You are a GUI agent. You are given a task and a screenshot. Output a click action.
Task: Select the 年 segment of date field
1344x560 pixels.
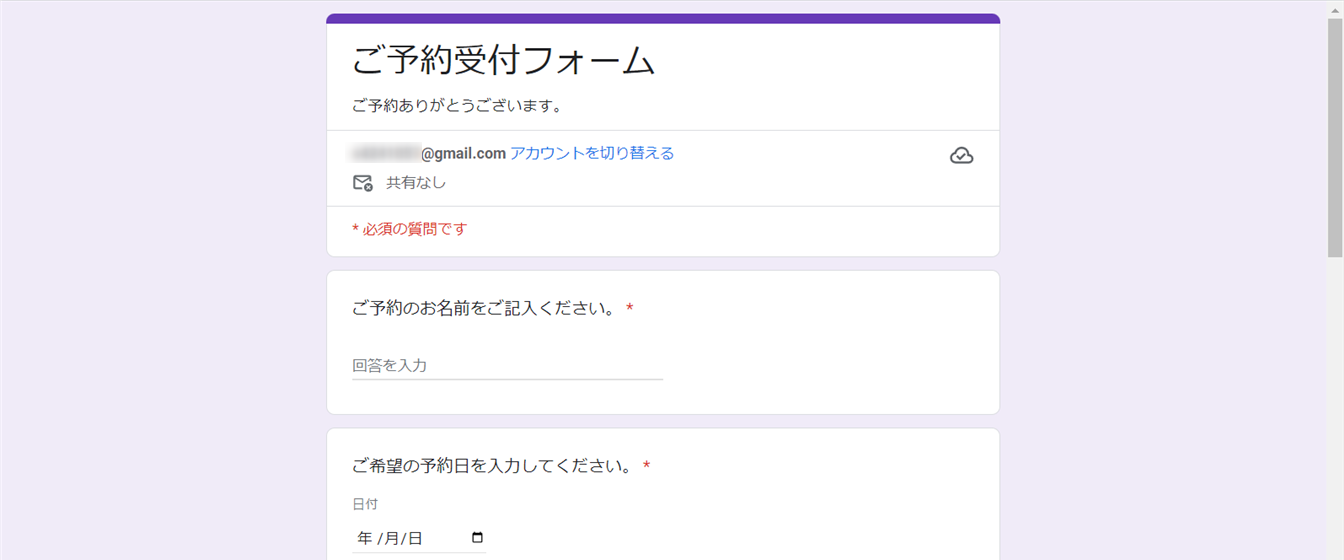coord(364,538)
